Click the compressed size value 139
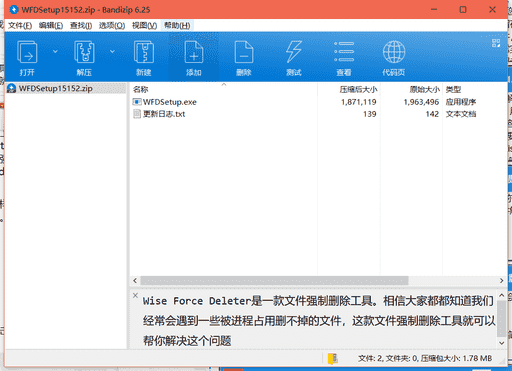 (370, 114)
